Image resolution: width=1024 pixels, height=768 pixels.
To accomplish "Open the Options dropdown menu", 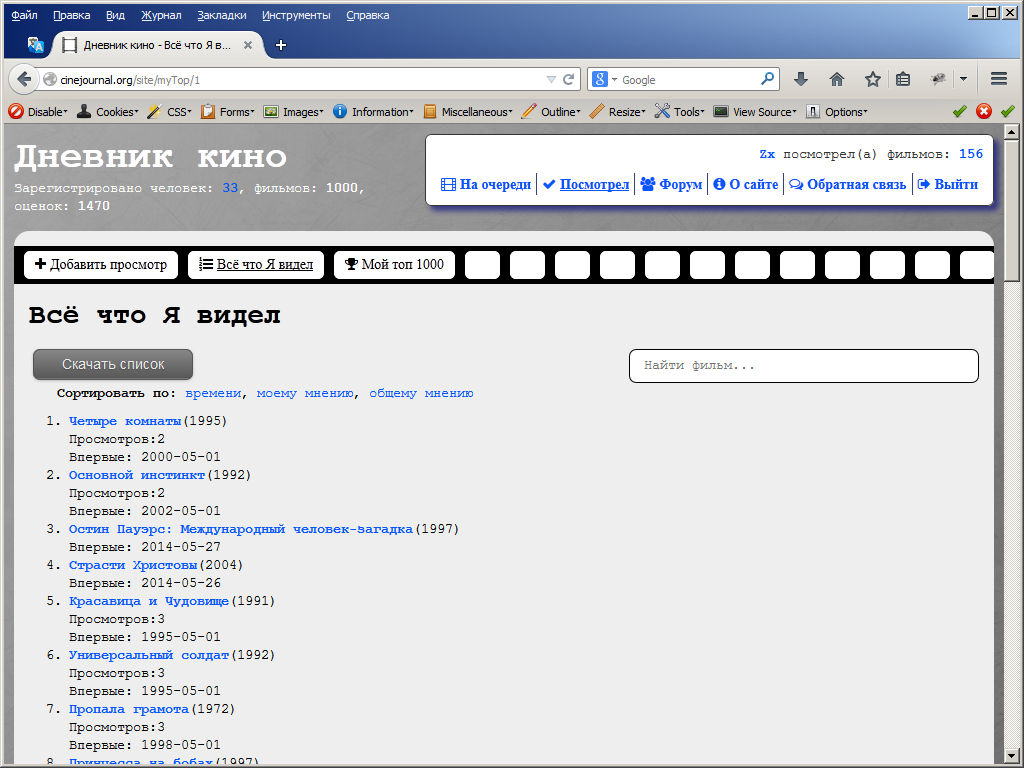I will click(837, 112).
